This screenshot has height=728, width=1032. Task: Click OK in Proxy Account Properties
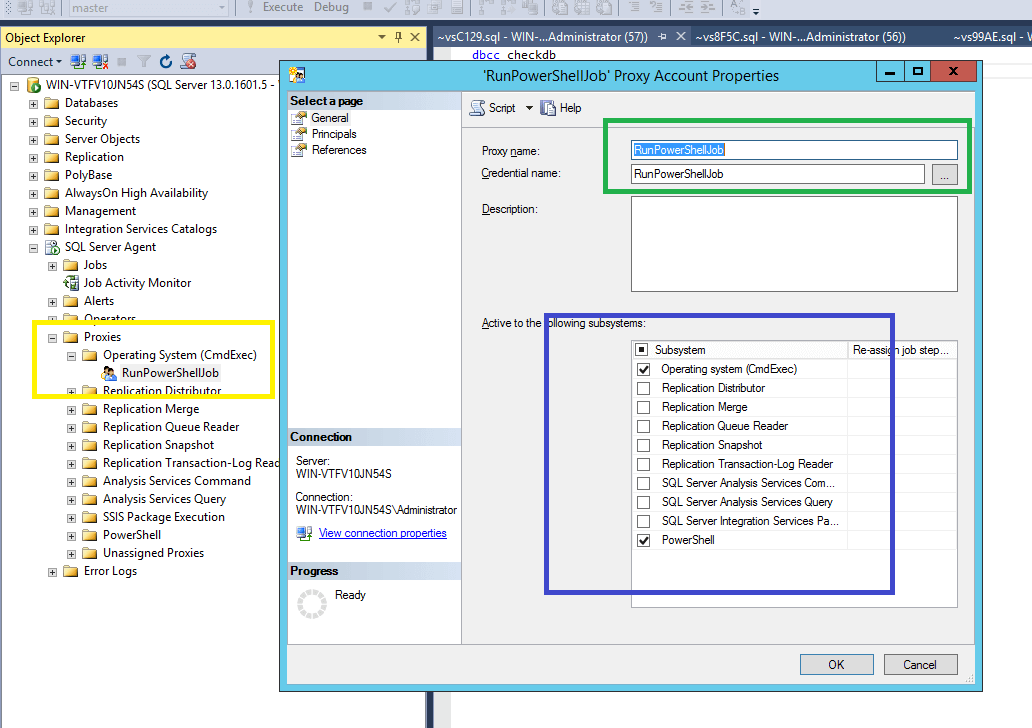click(x=837, y=665)
